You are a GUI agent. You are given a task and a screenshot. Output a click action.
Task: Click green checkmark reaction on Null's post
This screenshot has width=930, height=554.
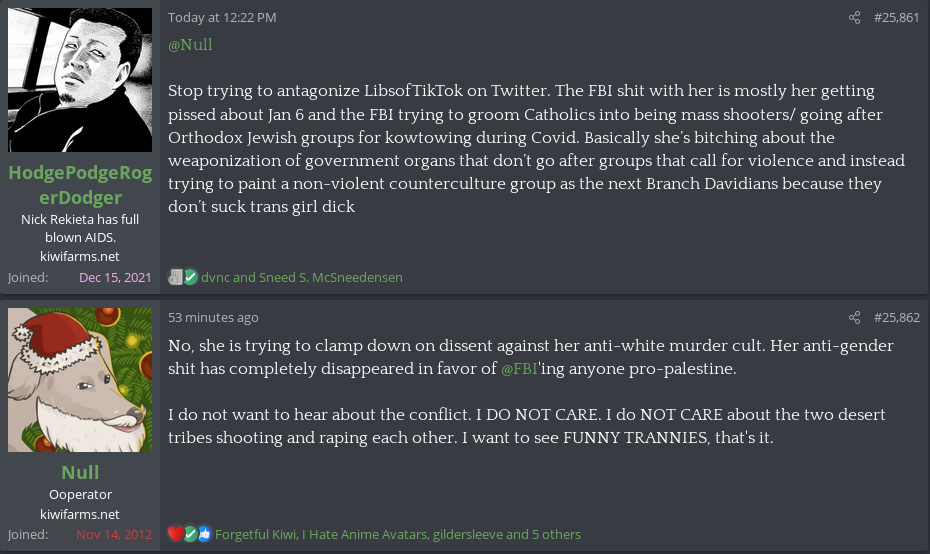190,534
